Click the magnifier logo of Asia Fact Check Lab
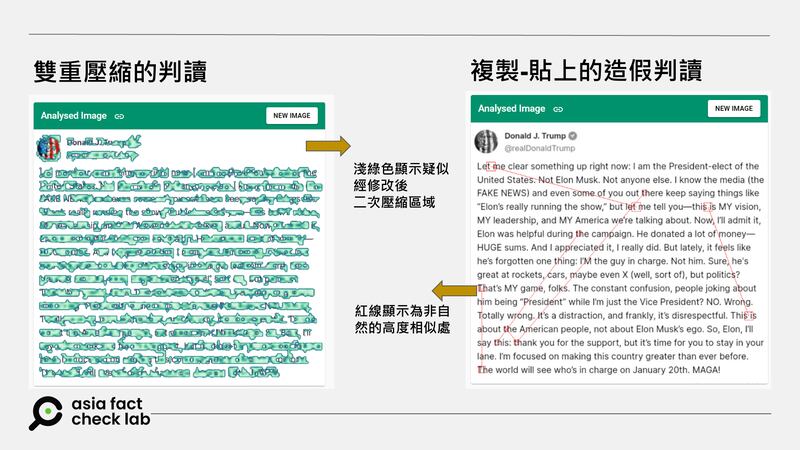 (x=44, y=412)
